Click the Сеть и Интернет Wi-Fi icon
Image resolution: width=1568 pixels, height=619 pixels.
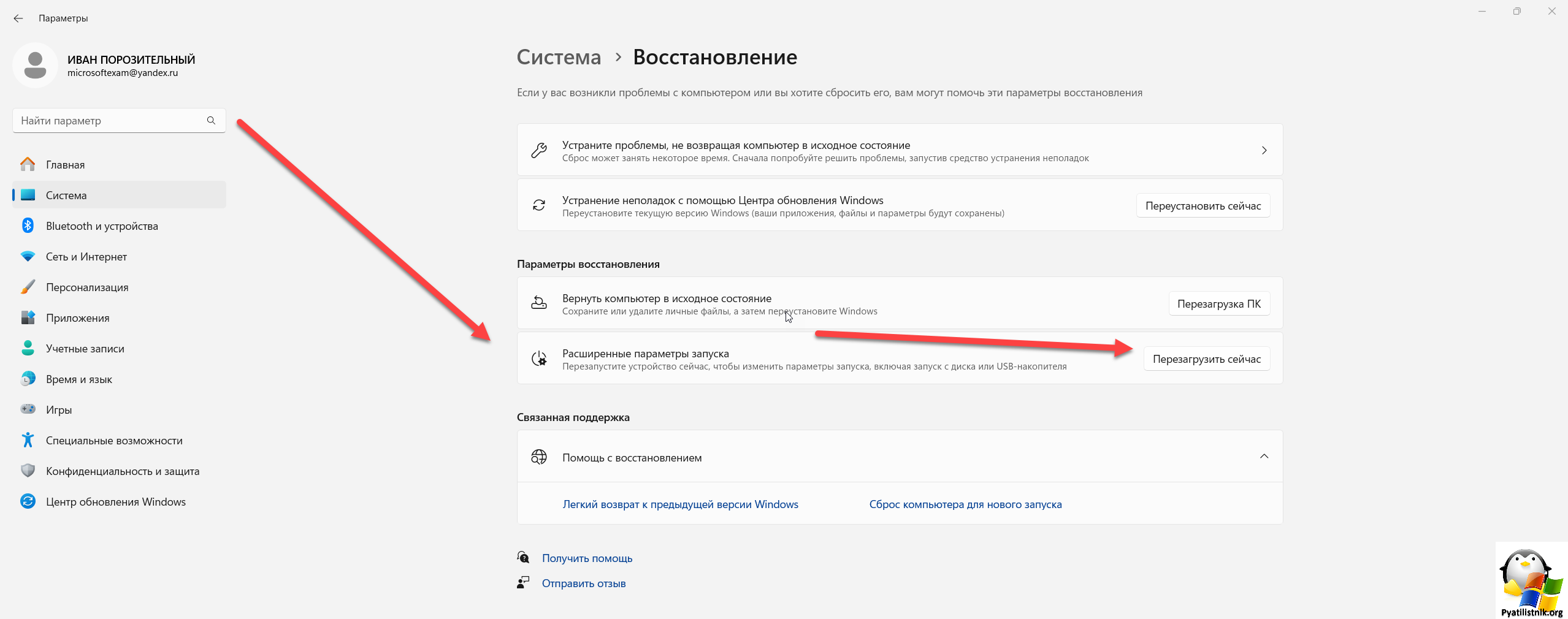click(x=28, y=256)
